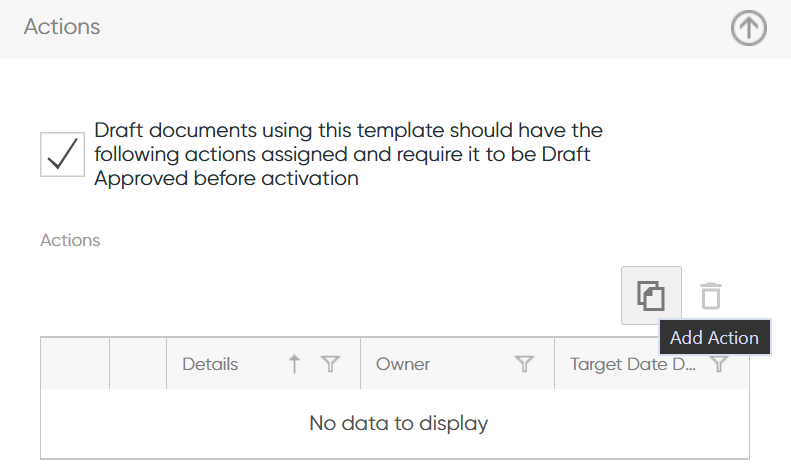Uncheck the Draft Approved requirement checkbox

coord(63,154)
